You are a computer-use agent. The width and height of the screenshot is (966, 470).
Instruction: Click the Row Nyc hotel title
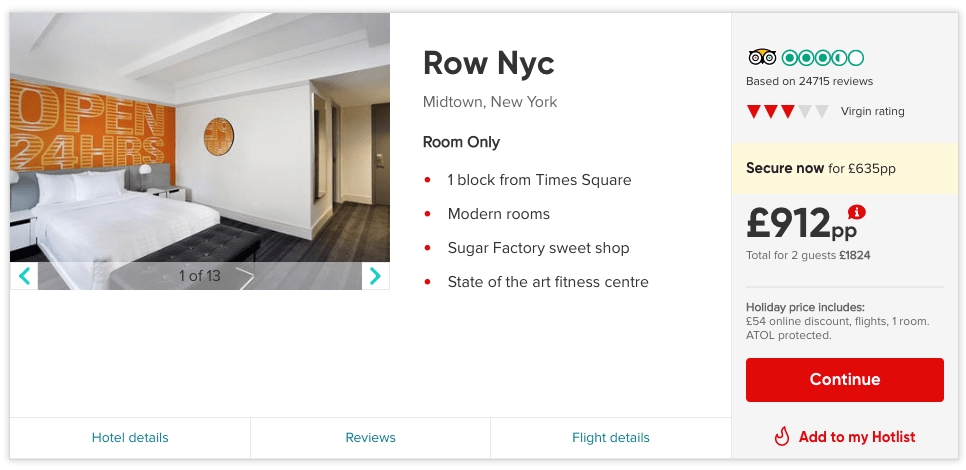pos(488,63)
